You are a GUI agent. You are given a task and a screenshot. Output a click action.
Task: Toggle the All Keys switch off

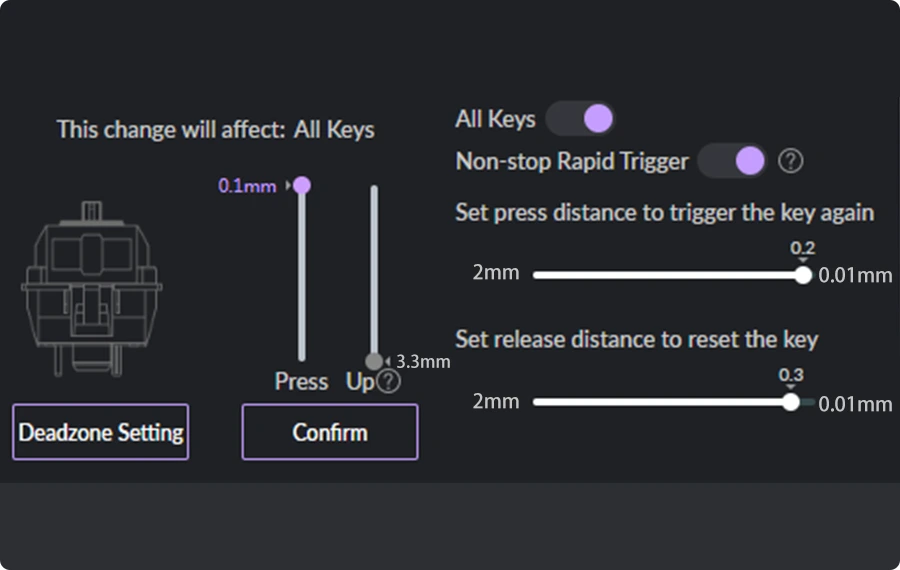point(580,119)
